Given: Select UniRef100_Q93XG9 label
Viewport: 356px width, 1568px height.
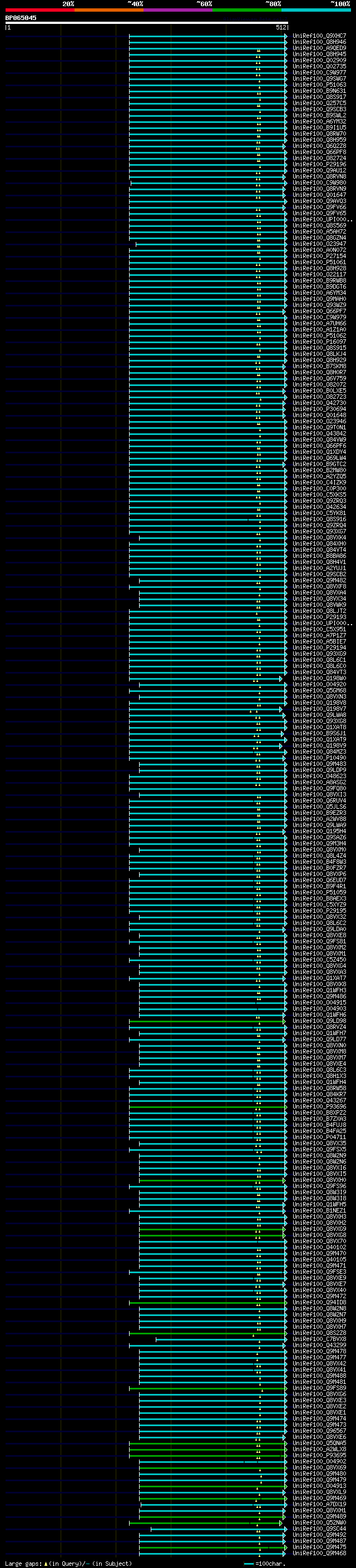Looking at the screenshot, I should point(319,654).
